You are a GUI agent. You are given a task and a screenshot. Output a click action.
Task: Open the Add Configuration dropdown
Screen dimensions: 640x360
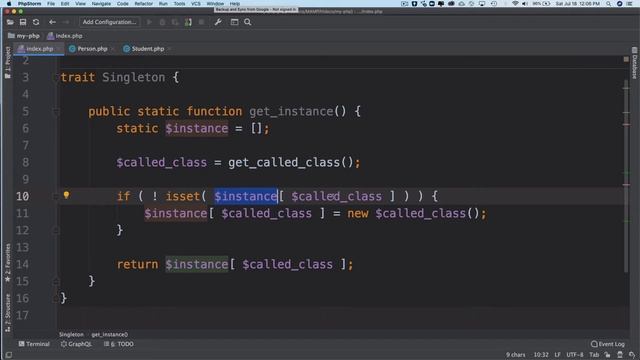coord(109,22)
